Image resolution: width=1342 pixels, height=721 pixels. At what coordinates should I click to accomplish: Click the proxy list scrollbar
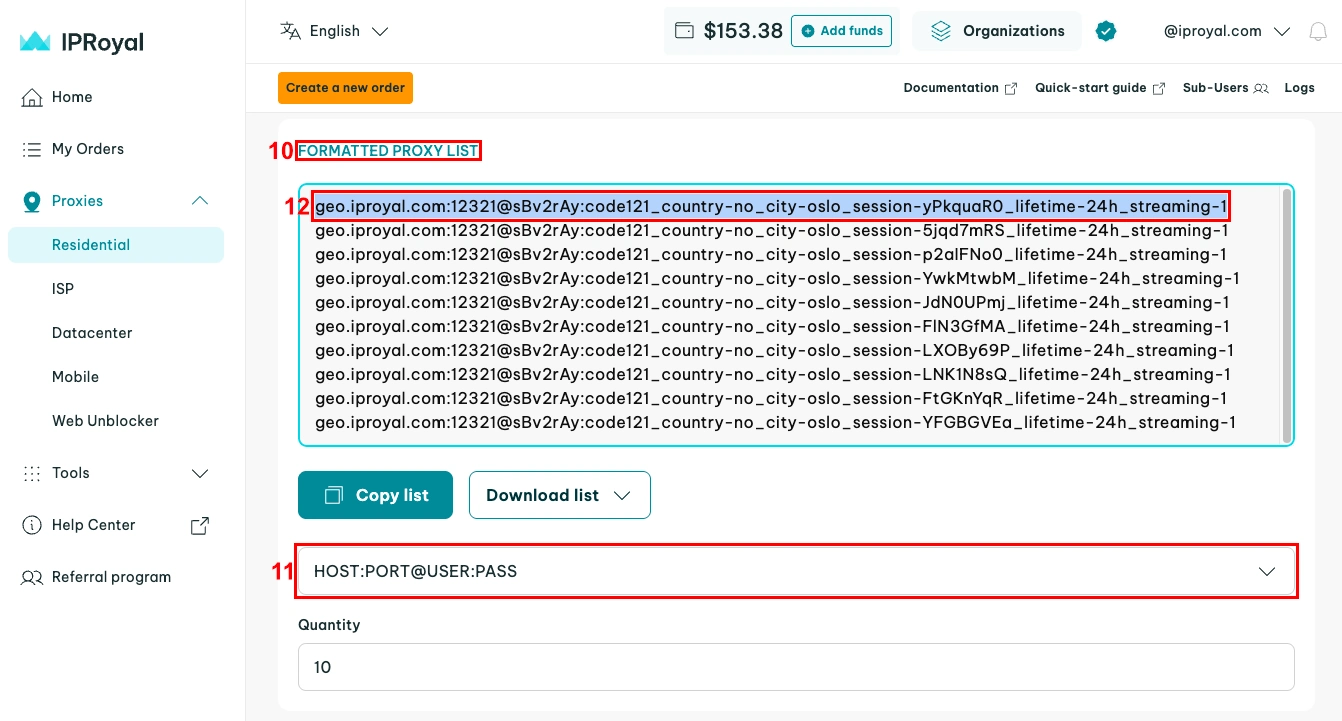tap(1286, 314)
